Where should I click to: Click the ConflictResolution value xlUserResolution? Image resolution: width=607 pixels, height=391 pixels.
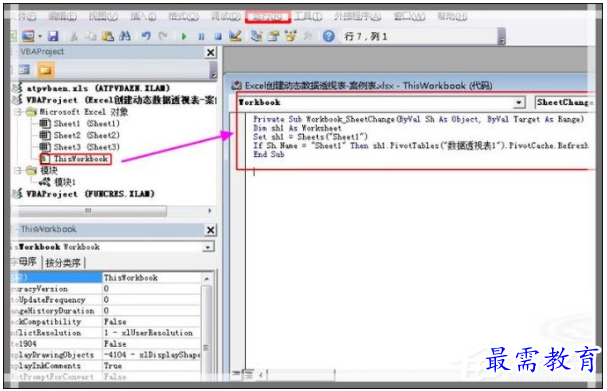[x=151, y=333]
